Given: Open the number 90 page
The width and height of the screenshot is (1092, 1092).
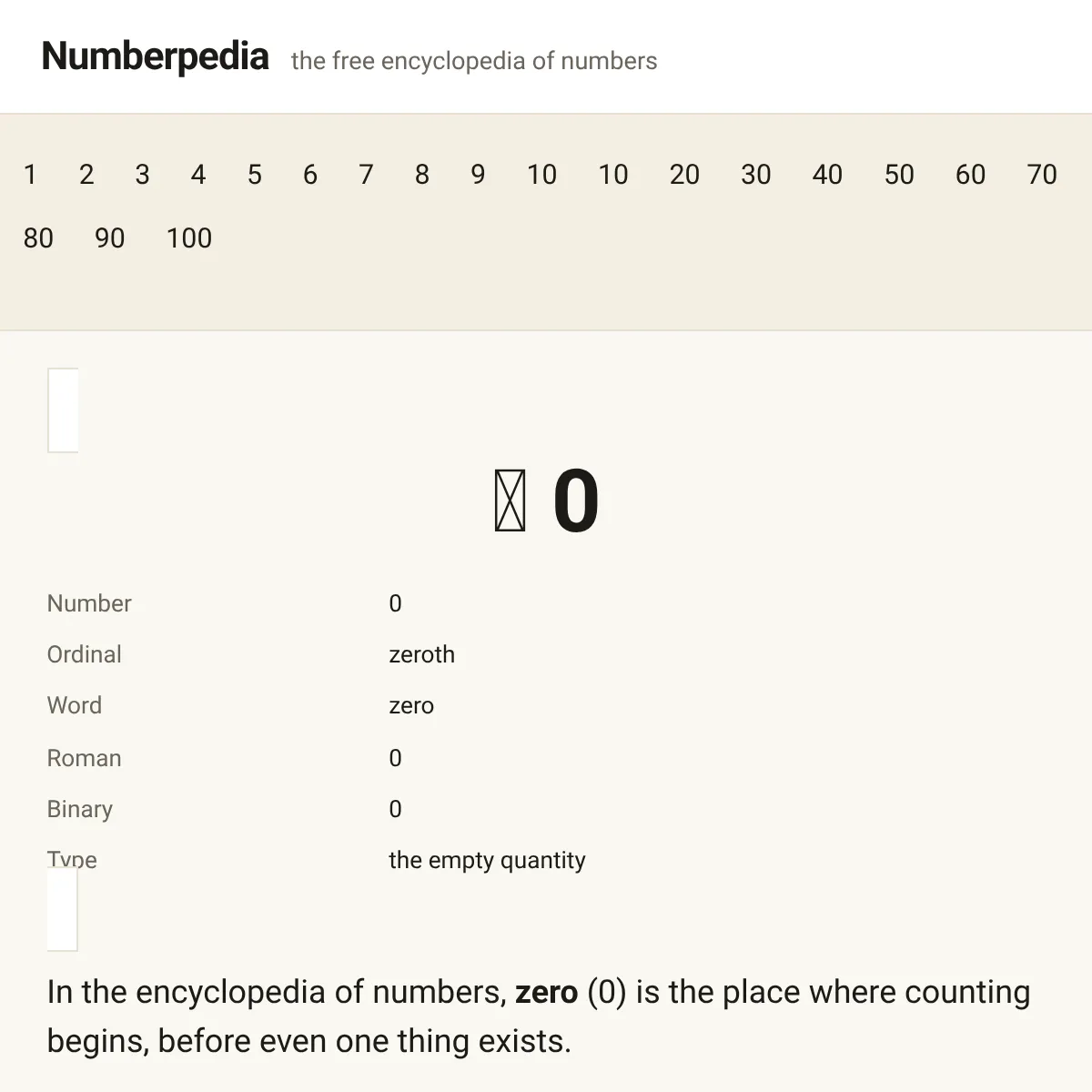Looking at the screenshot, I should click(x=109, y=238).
